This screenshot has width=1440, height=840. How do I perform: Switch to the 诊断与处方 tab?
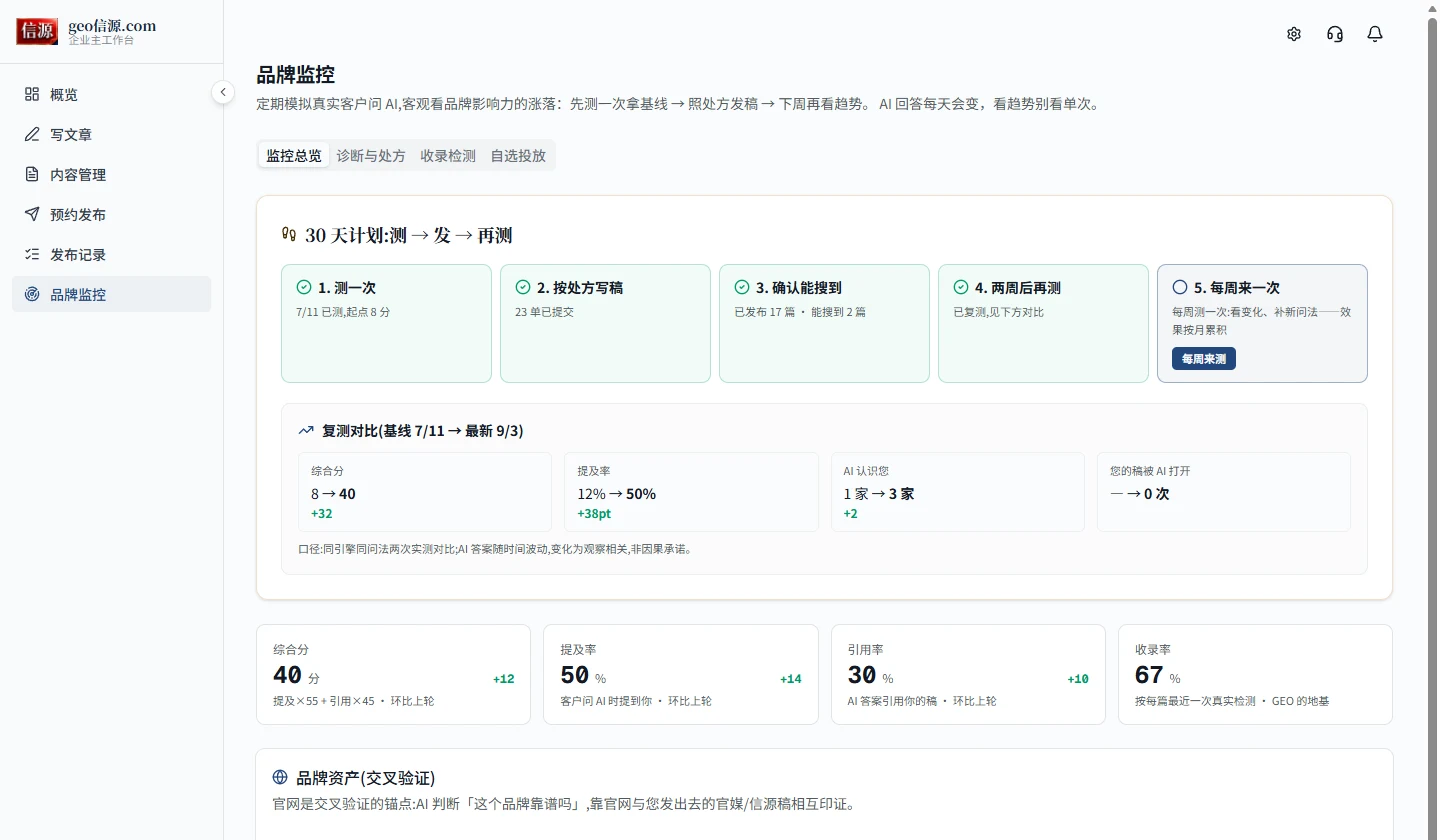371,155
